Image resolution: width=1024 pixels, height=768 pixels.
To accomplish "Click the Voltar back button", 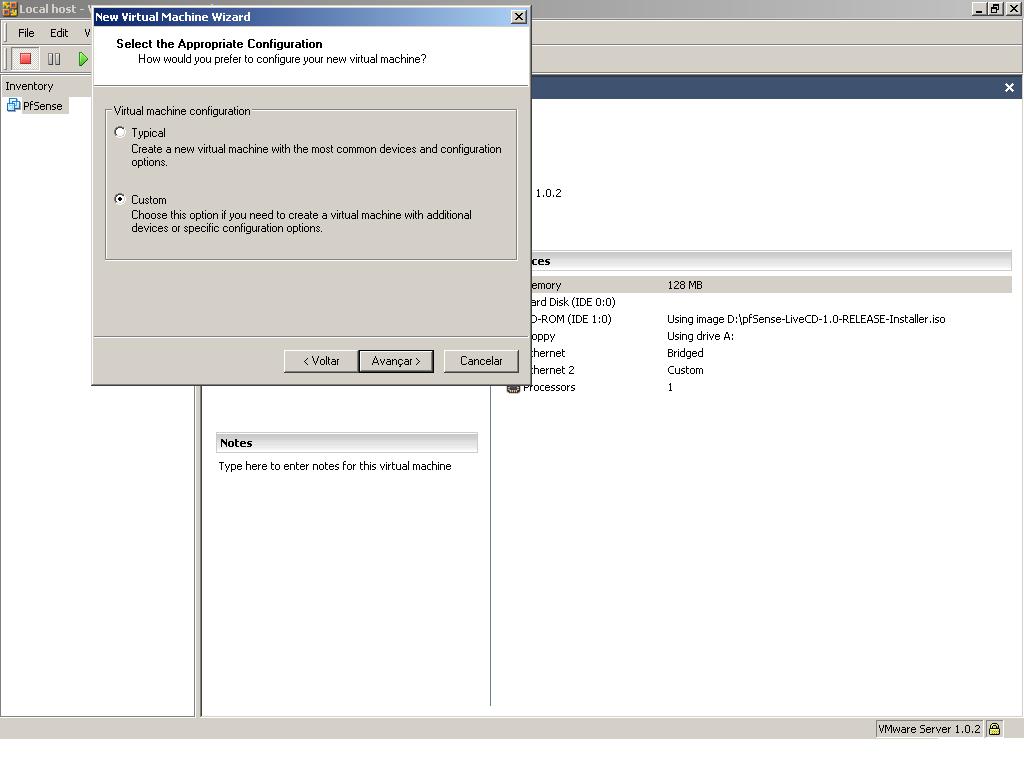I will 321,361.
